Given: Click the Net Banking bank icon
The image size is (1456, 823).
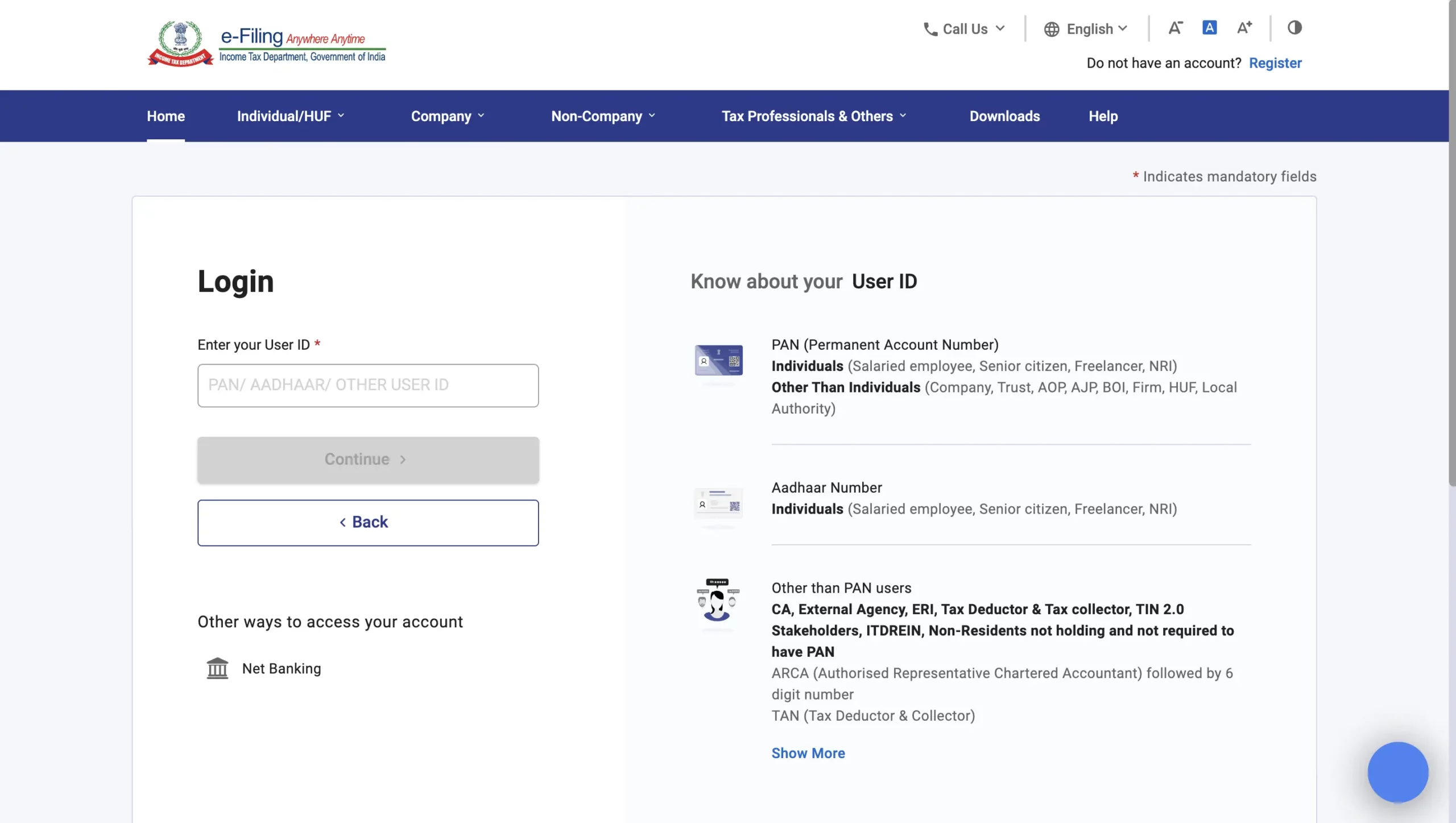Looking at the screenshot, I should point(217,668).
